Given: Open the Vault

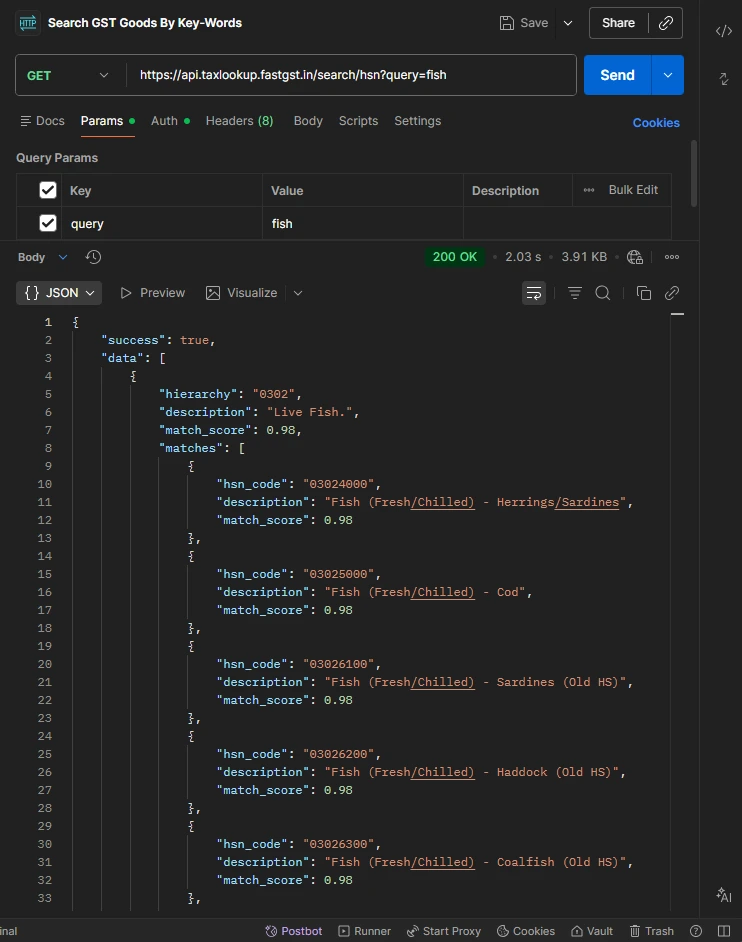Looking at the screenshot, I should click(592, 931).
